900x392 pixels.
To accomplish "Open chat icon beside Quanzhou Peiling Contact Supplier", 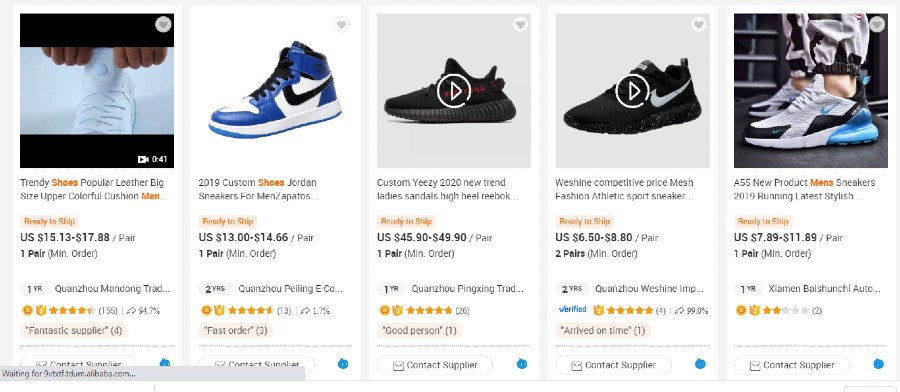I will (343, 363).
